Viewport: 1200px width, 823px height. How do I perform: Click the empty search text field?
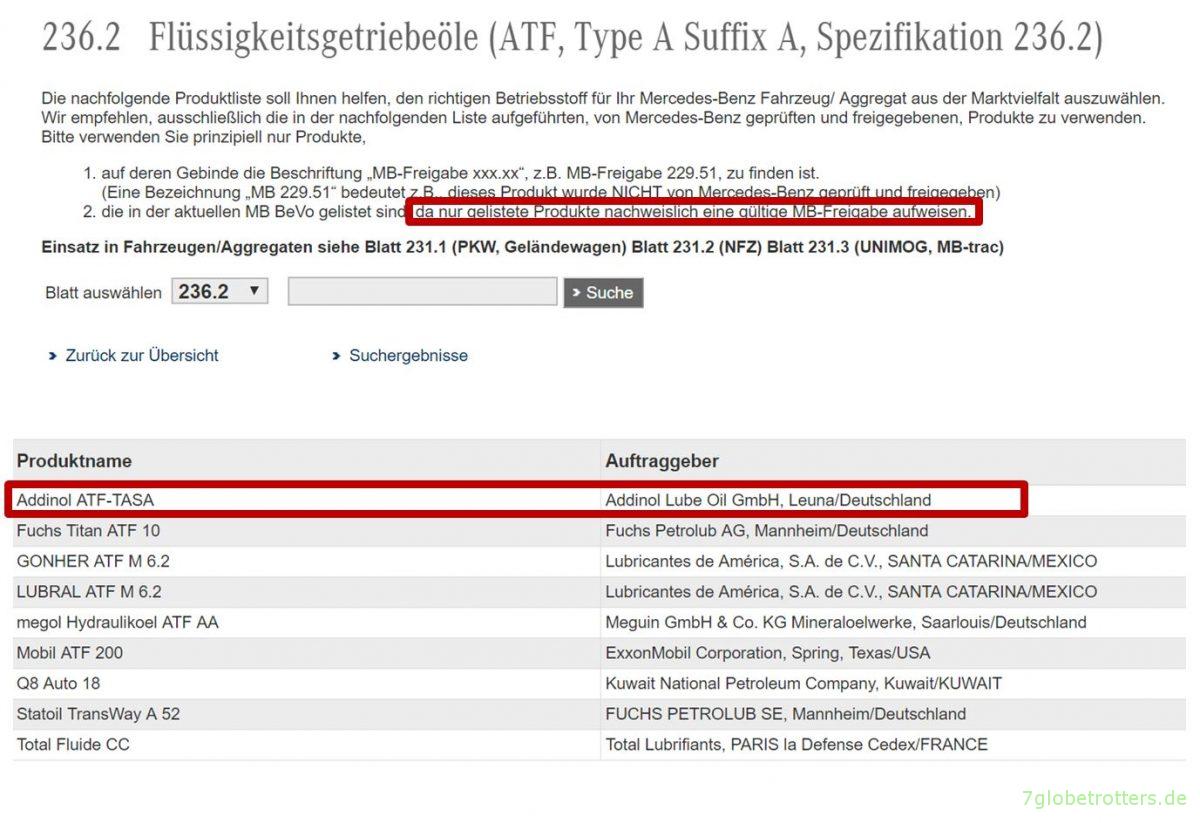422,291
